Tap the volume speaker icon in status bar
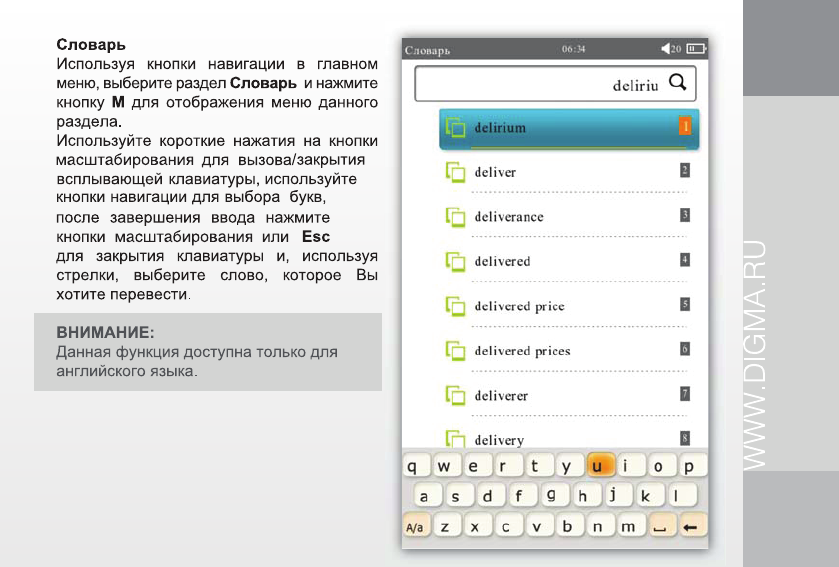839x567 pixels. coord(666,49)
